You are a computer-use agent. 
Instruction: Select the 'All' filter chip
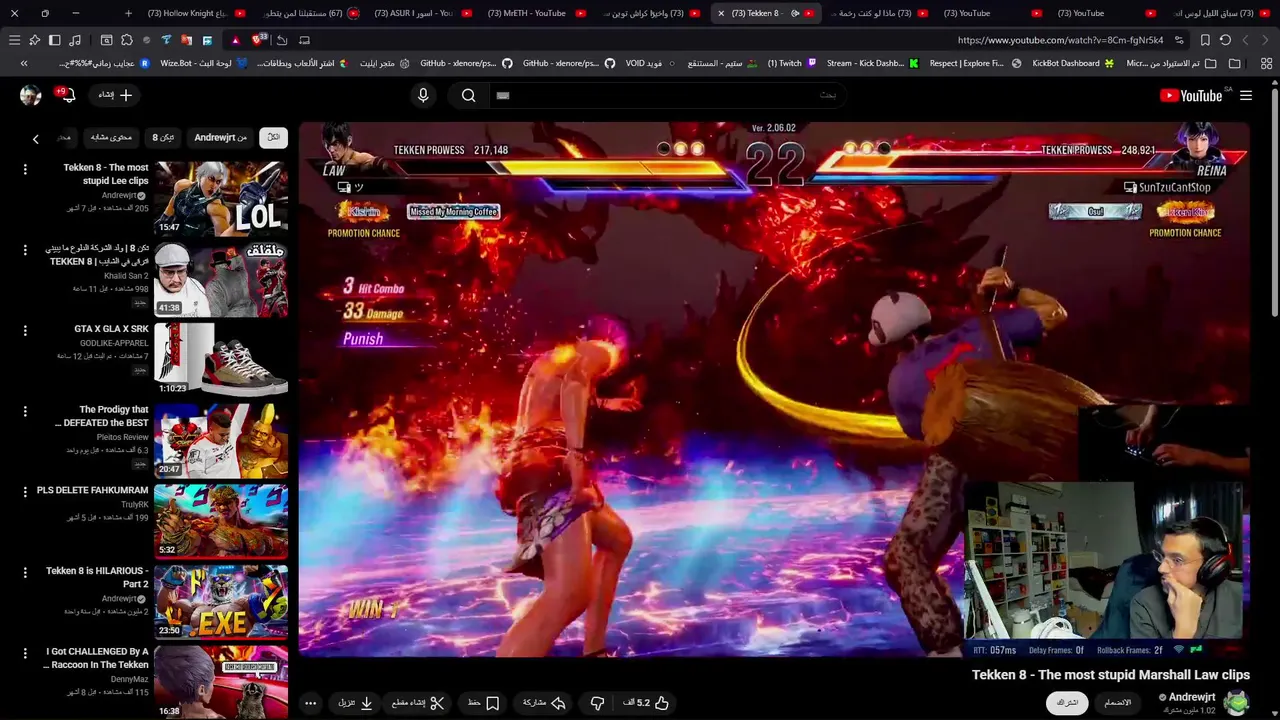click(x=273, y=137)
